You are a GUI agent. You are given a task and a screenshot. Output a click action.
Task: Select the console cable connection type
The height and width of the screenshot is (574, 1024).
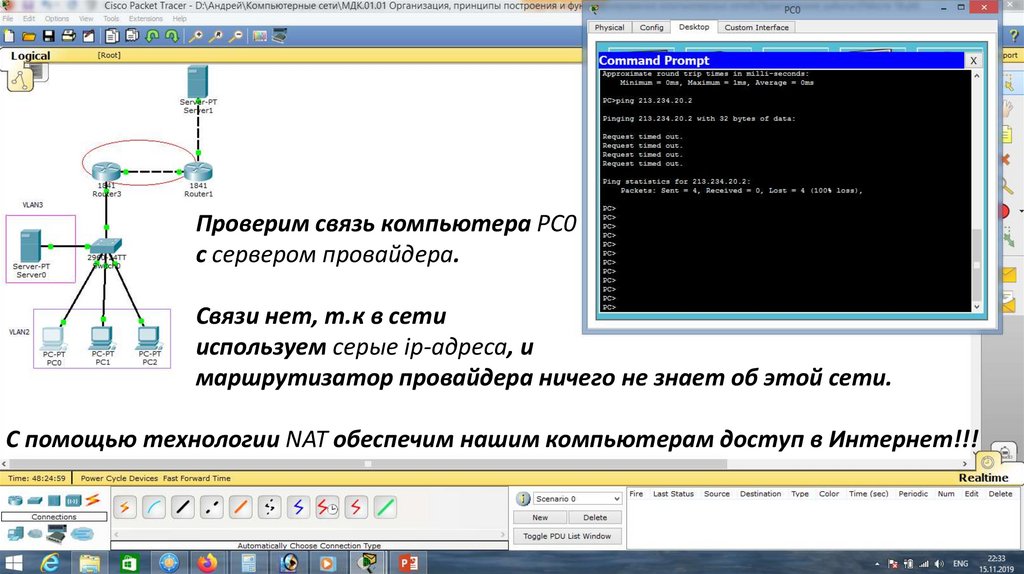tap(153, 507)
